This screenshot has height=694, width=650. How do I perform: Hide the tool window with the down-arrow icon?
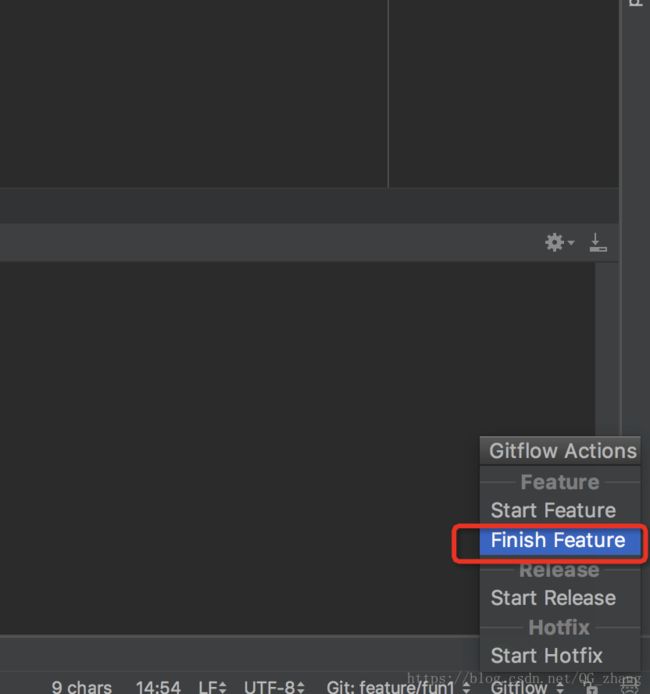tap(598, 243)
